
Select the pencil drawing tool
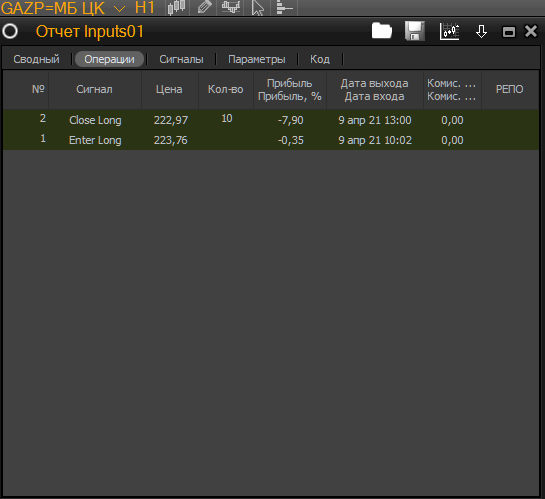click(x=204, y=7)
